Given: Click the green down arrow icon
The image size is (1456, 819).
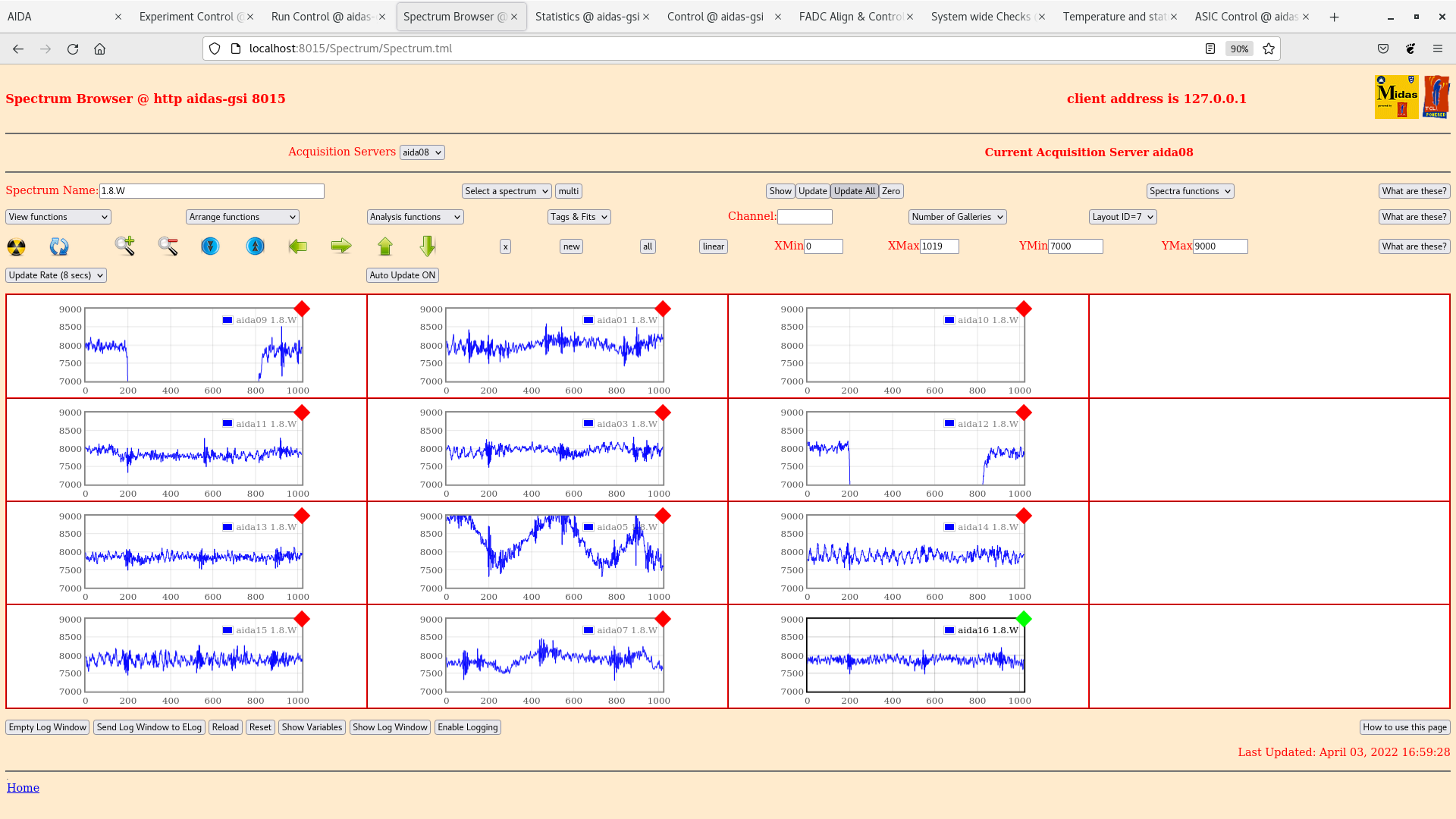Looking at the screenshot, I should tap(428, 246).
